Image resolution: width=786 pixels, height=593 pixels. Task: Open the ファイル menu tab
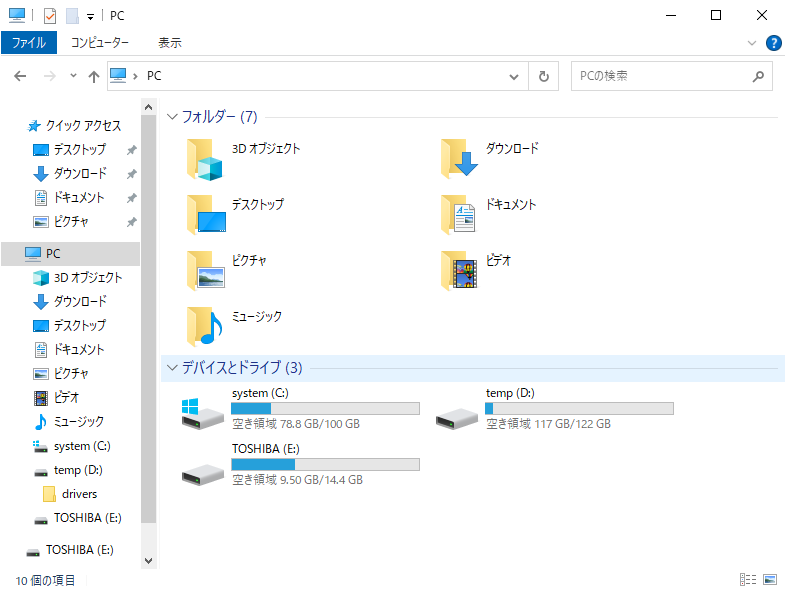pos(29,43)
